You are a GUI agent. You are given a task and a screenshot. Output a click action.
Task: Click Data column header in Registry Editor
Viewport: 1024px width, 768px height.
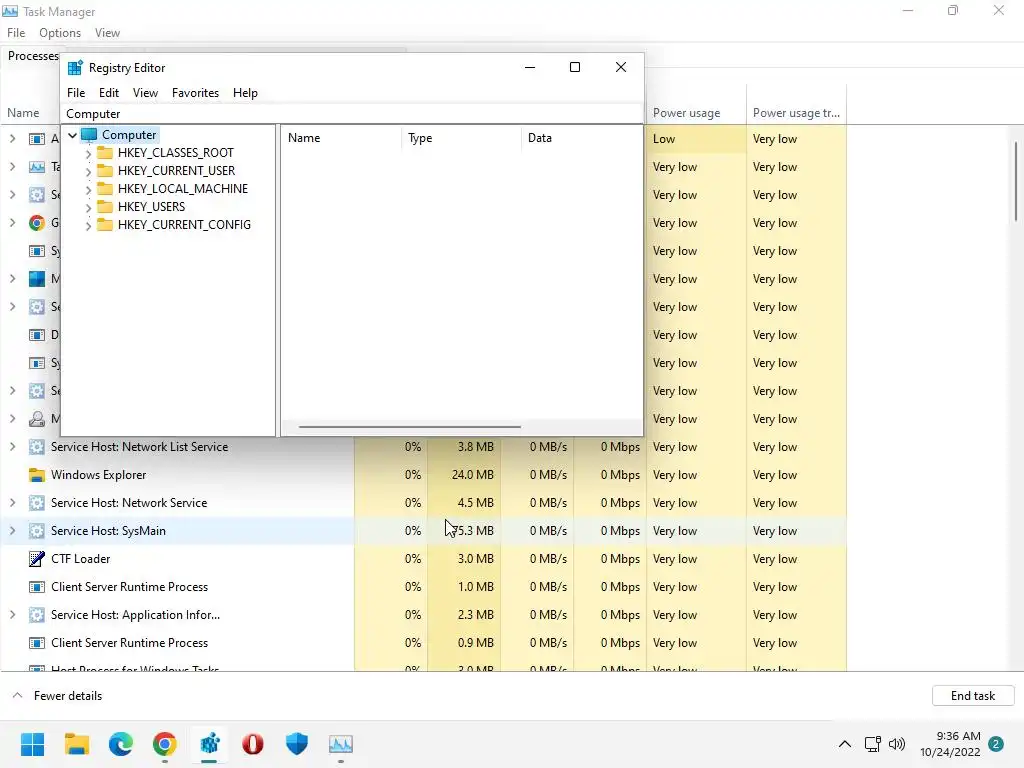click(581, 138)
